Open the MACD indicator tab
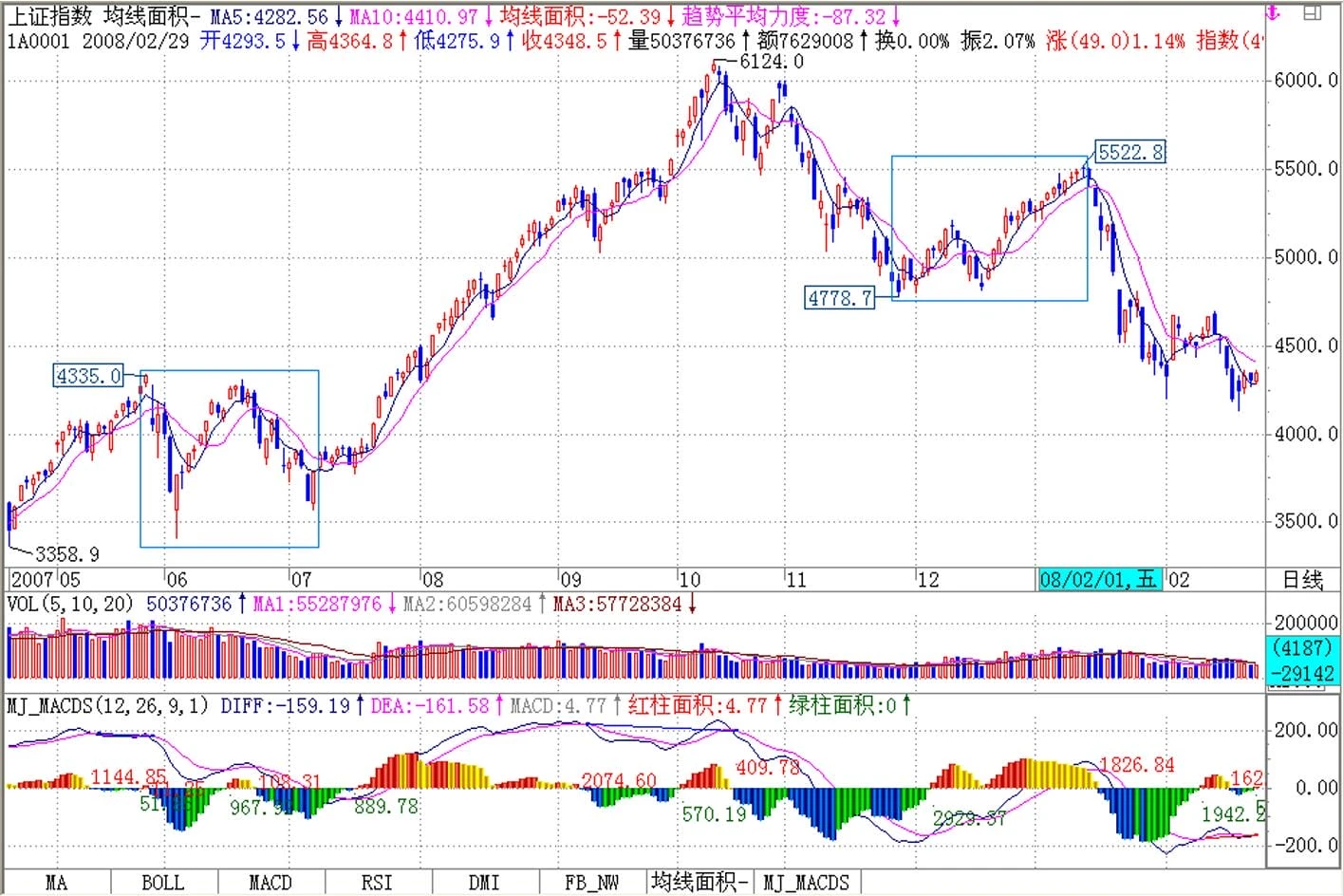This screenshot has width=1343, height=896. [270, 883]
